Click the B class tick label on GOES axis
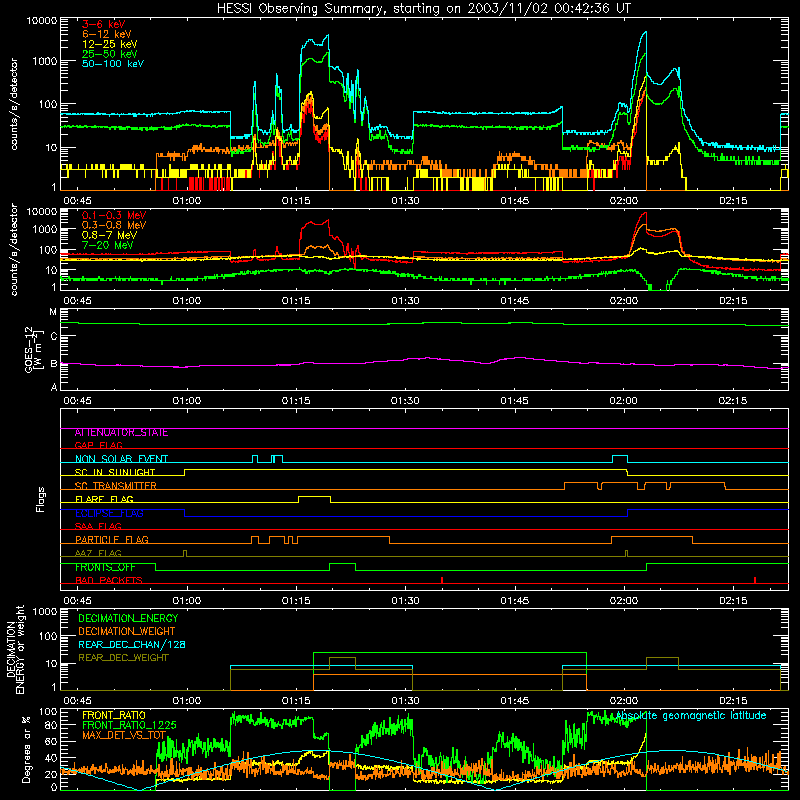The image size is (800, 800). 54,364
